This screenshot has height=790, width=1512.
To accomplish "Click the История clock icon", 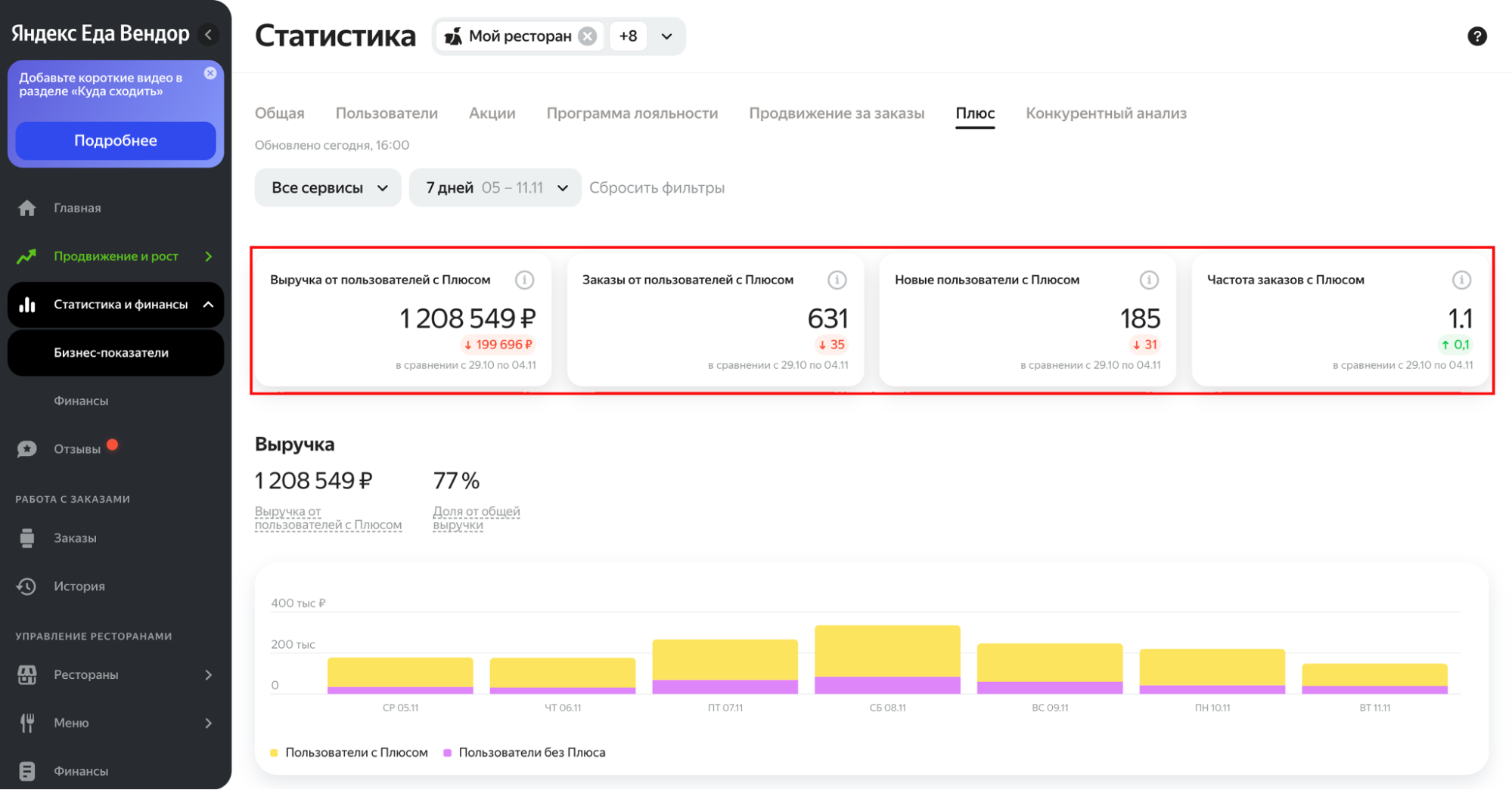I will (27, 586).
